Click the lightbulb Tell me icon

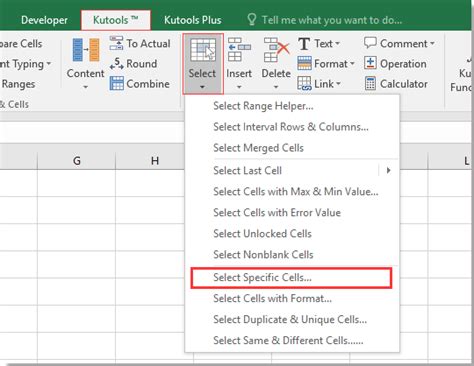coord(252,19)
